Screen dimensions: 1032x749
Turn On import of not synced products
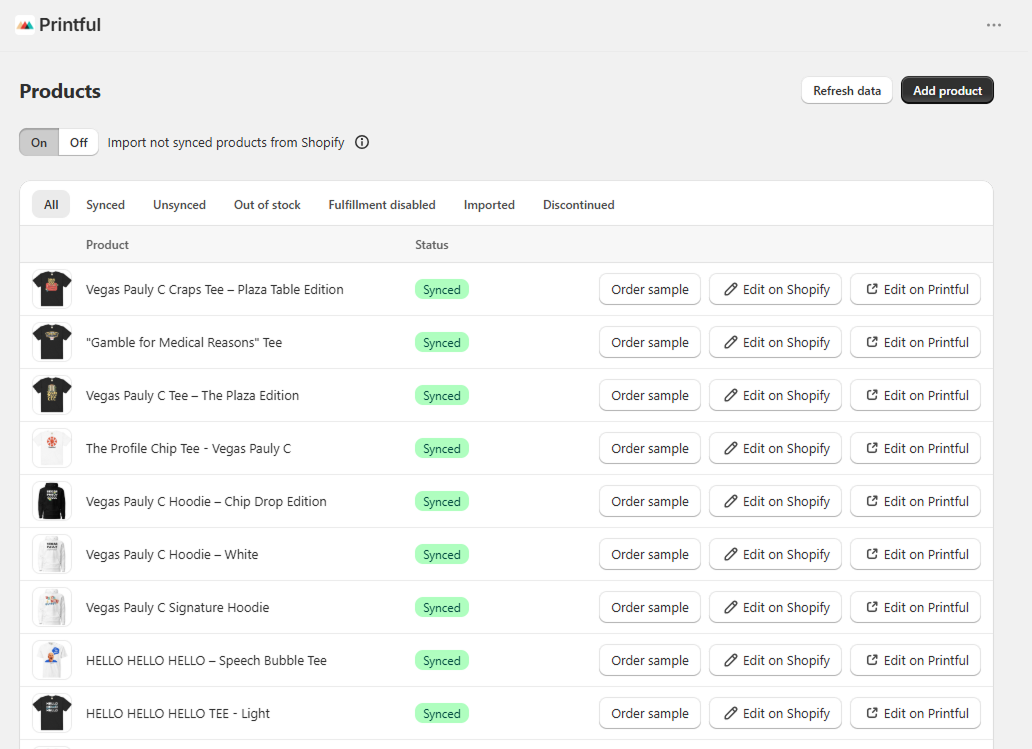(39, 142)
